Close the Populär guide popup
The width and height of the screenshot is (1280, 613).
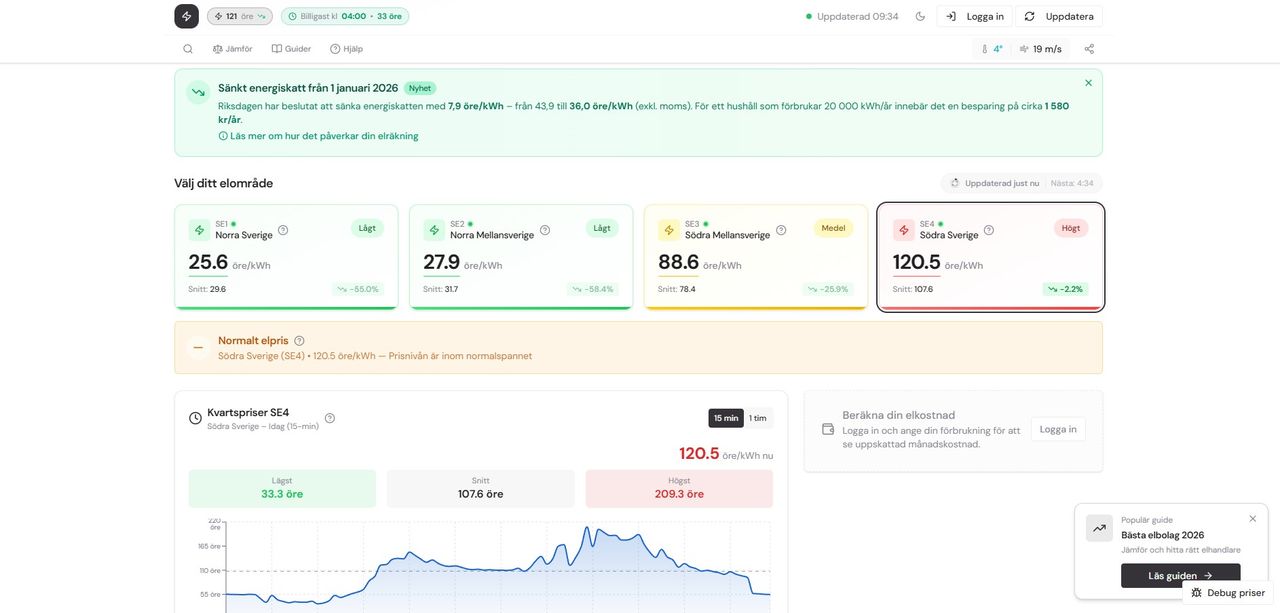tap(1252, 519)
